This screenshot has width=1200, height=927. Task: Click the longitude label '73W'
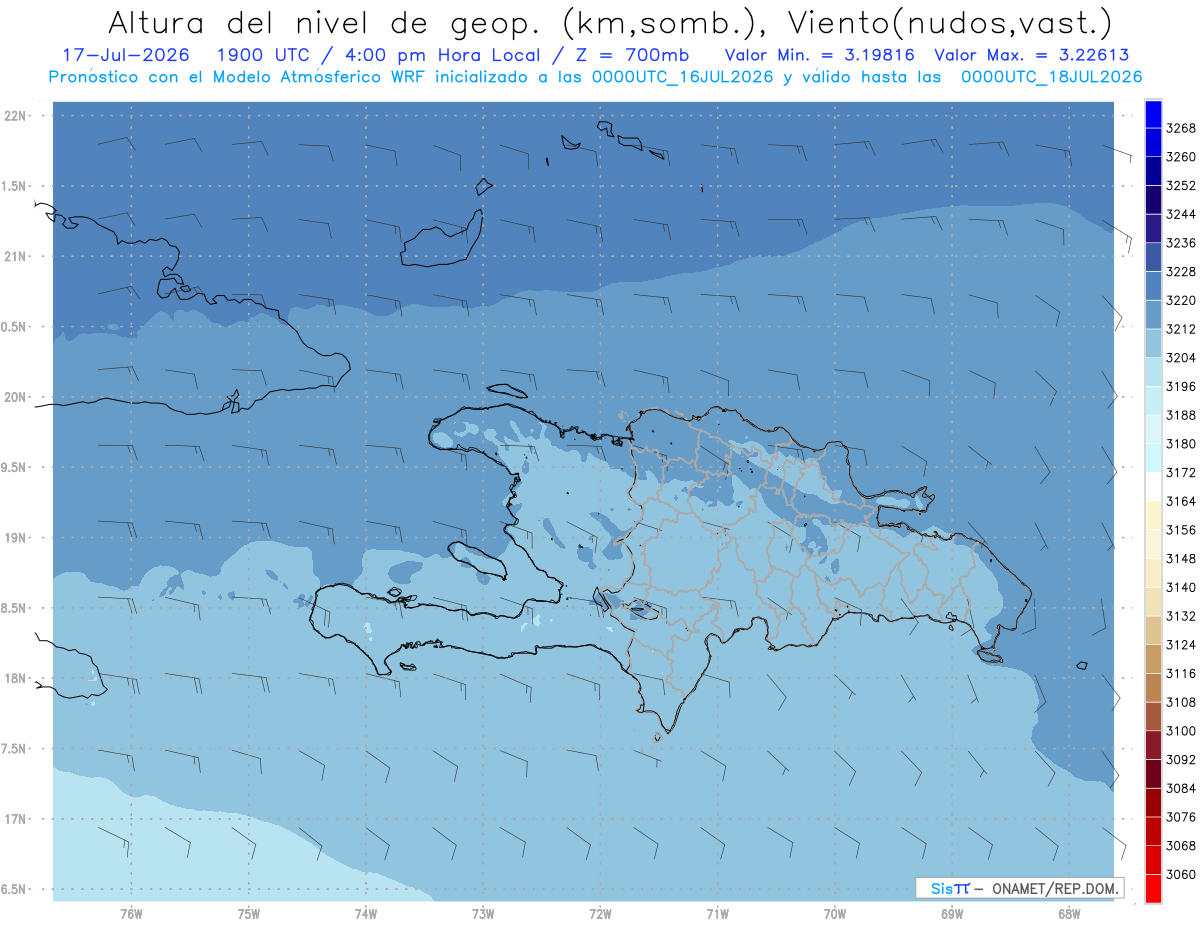point(483,913)
